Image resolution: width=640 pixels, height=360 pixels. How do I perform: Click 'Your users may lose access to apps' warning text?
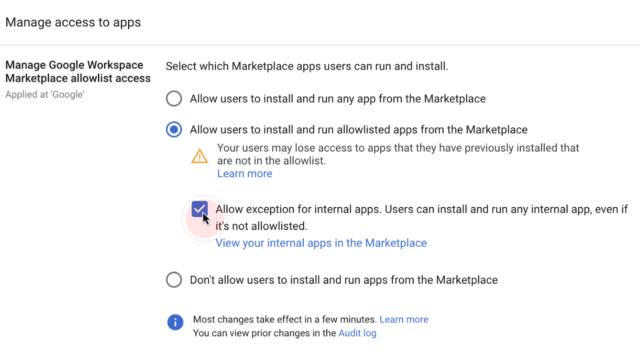[398, 154]
